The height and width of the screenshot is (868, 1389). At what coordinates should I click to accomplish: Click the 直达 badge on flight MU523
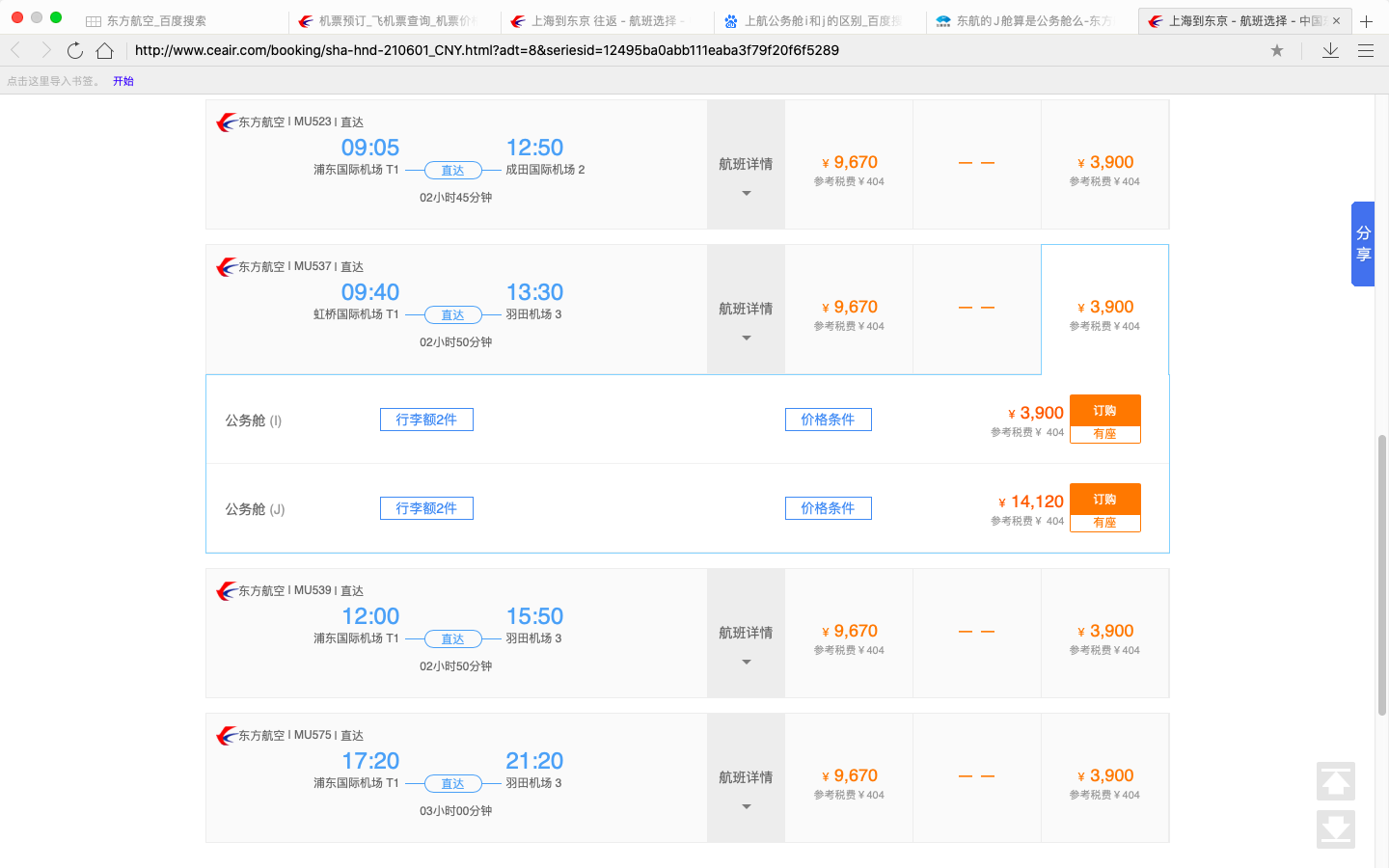pos(453,171)
